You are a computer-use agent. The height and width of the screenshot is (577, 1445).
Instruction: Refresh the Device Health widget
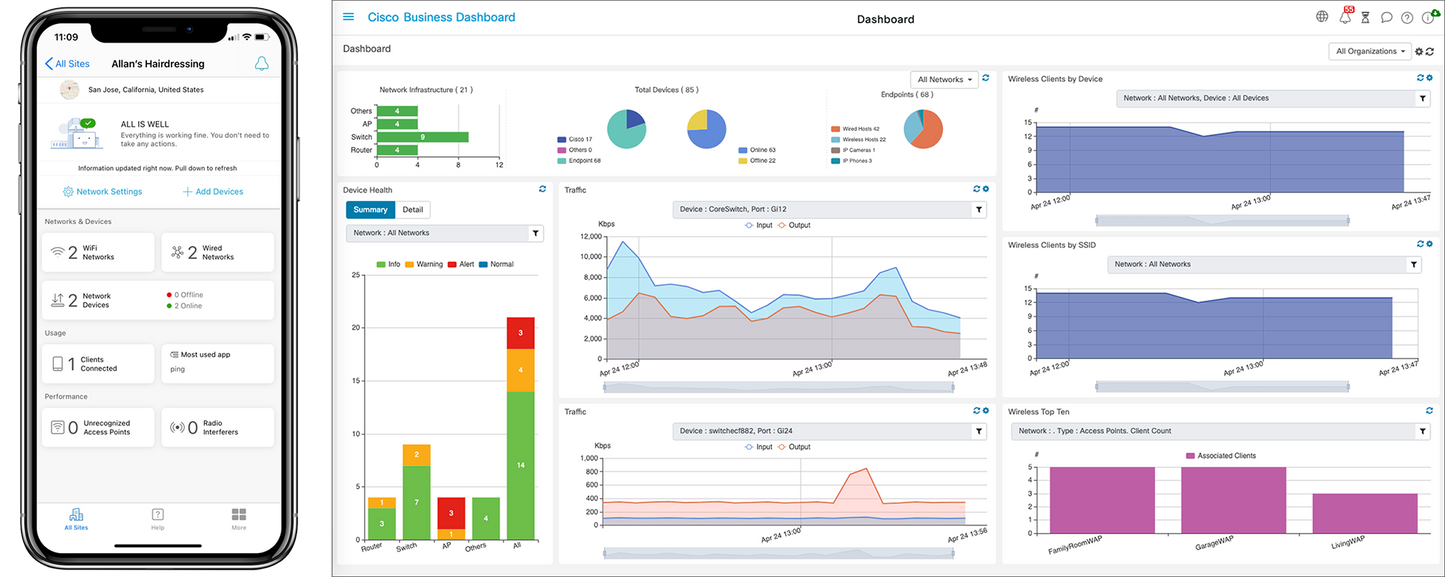click(x=543, y=189)
